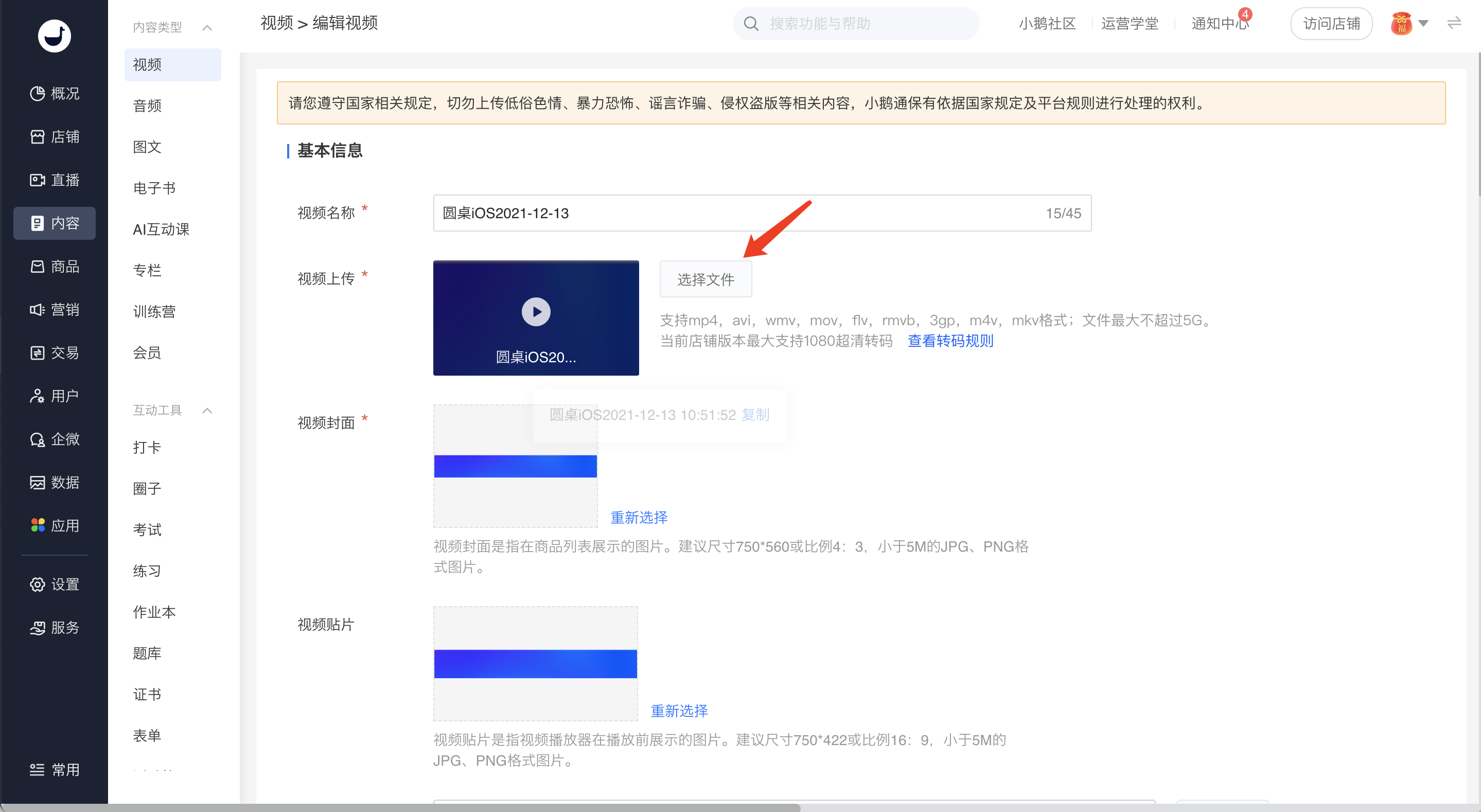Copy the video filename via 复制
Image resolution: width=1481 pixels, height=812 pixels.
pos(755,415)
